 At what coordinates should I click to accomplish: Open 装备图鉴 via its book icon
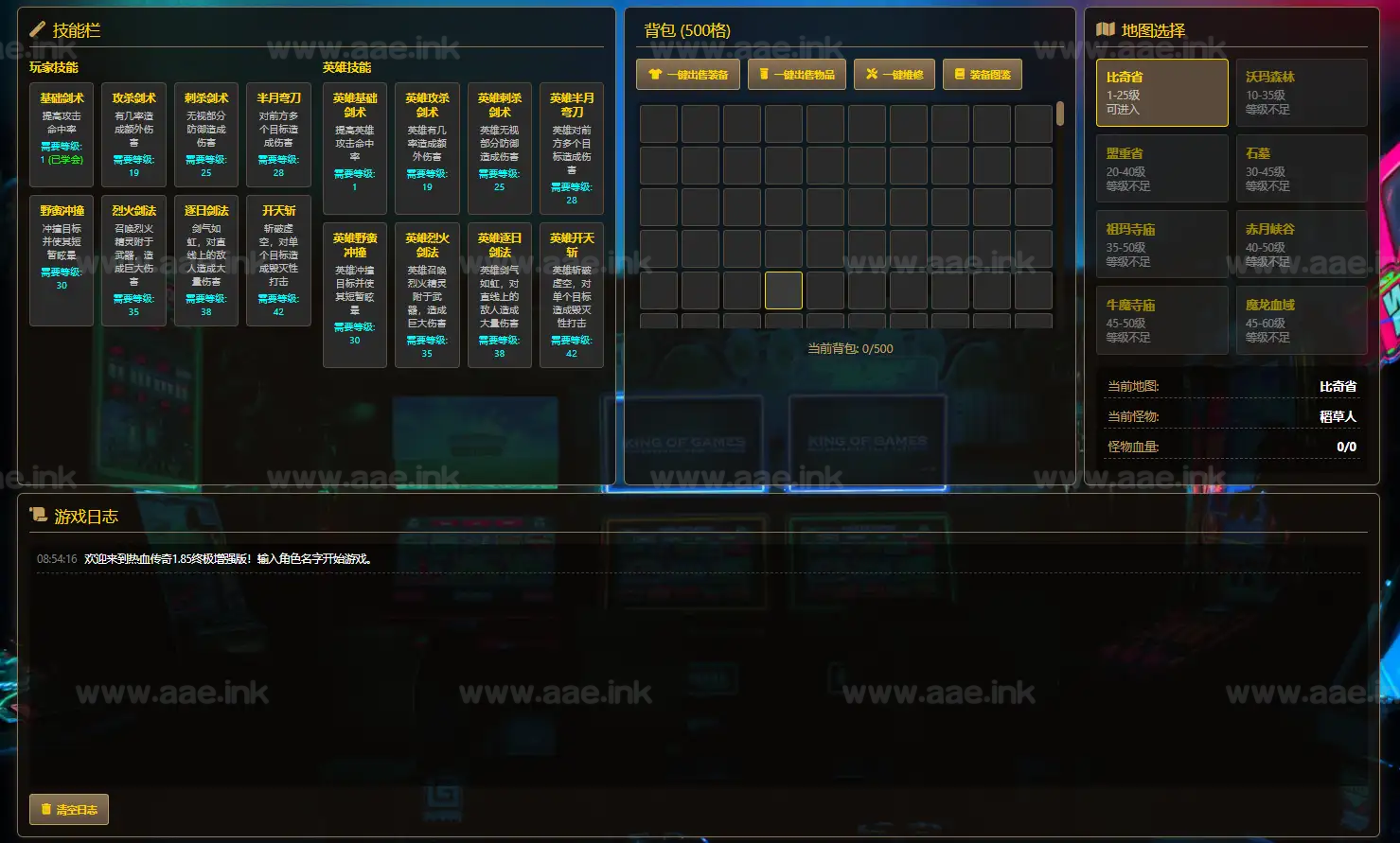(x=960, y=75)
